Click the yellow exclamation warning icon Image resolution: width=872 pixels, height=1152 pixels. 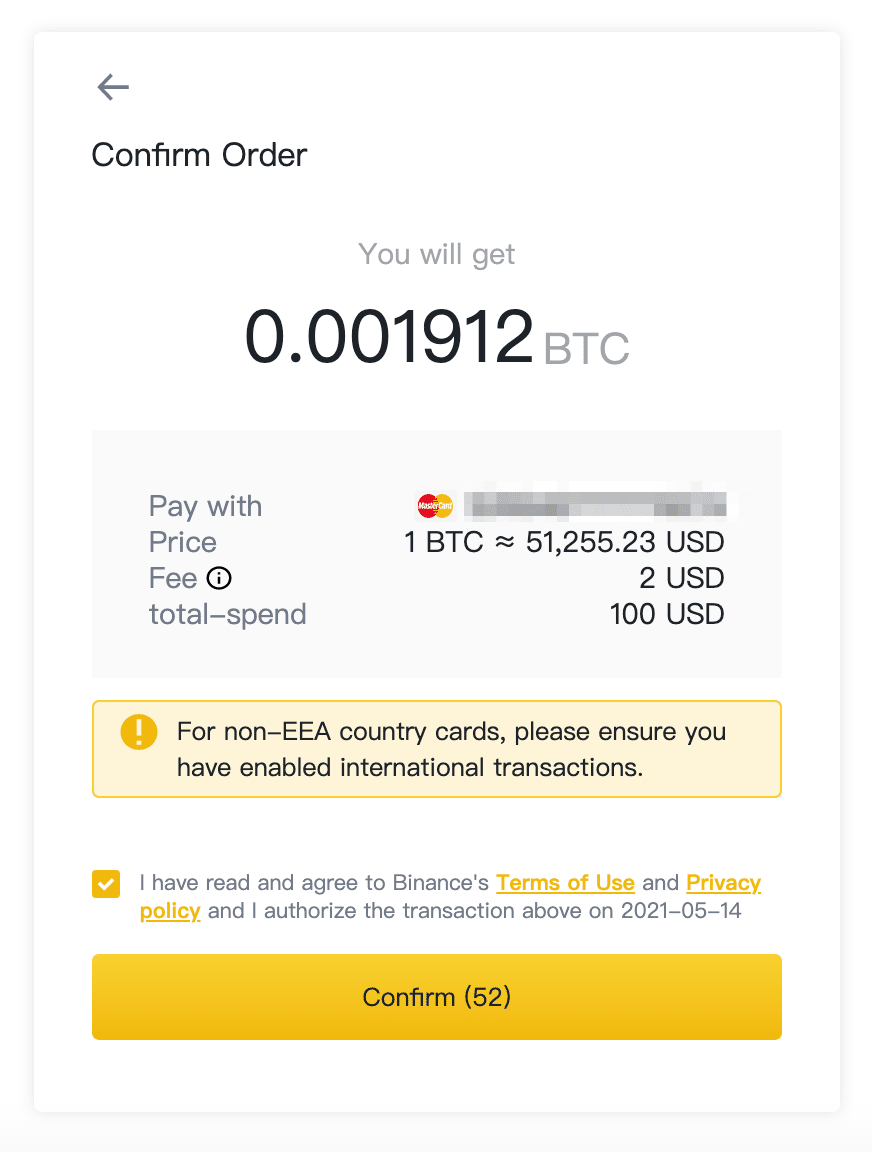pyautogui.click(x=139, y=732)
